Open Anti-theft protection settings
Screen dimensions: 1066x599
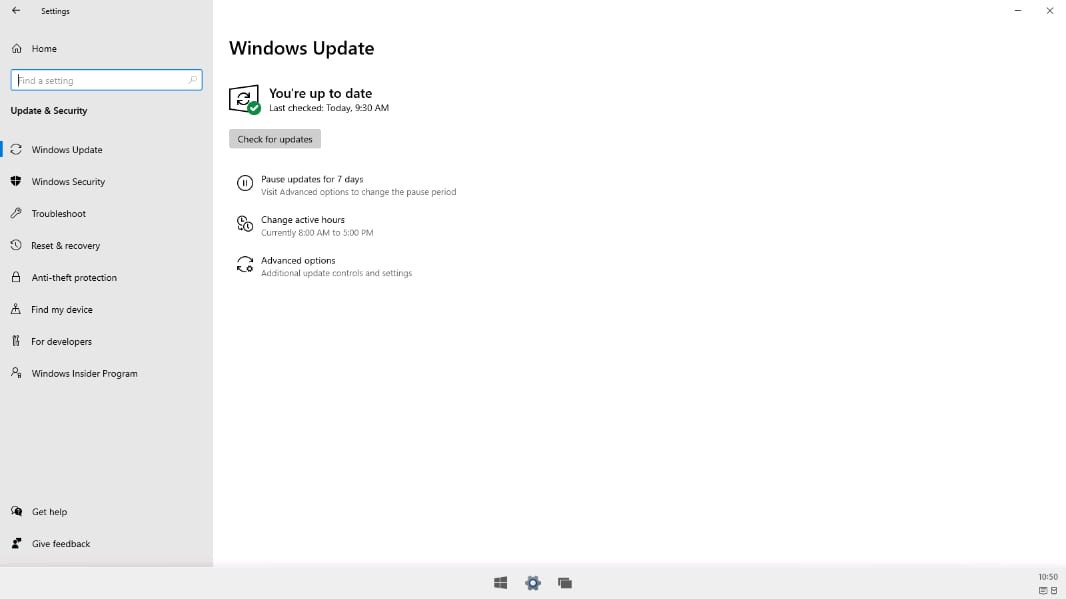coord(74,277)
